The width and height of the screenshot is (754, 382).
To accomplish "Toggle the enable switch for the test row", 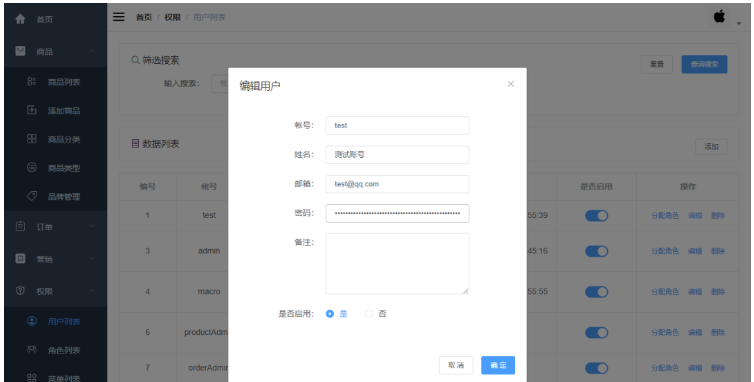I will tap(596, 216).
